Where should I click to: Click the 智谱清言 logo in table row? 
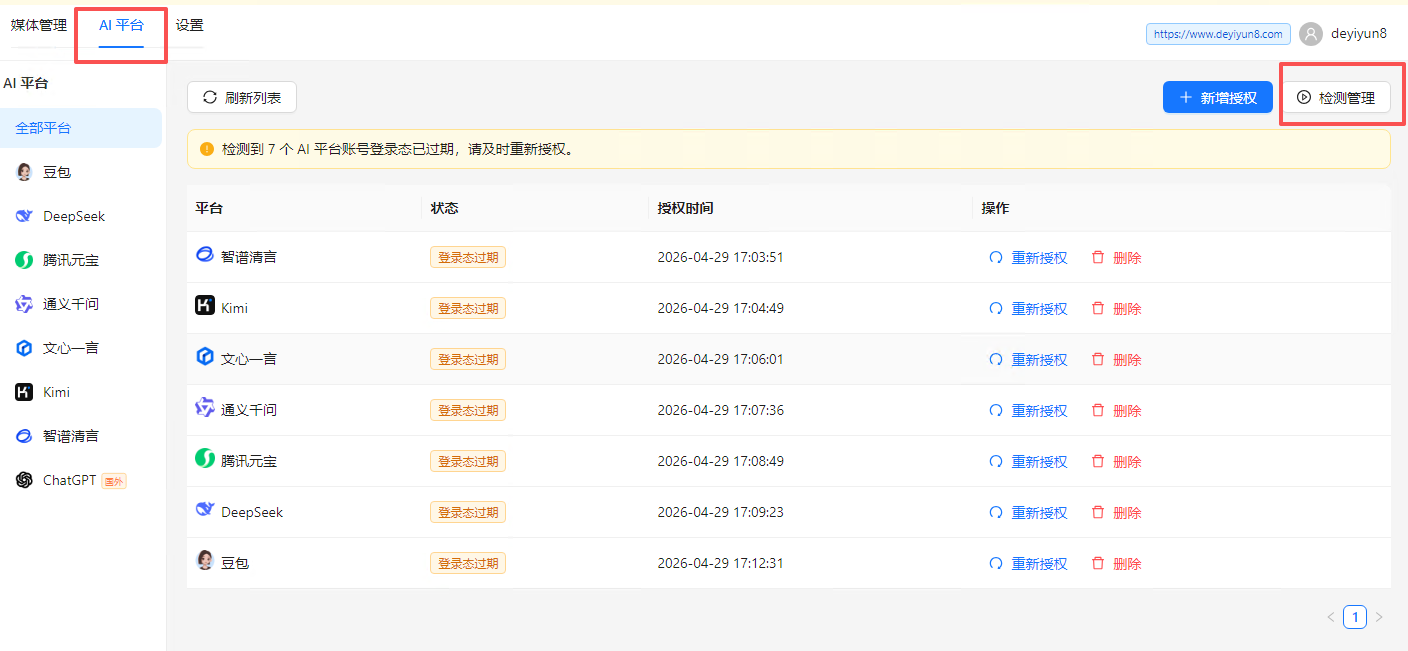click(x=204, y=255)
